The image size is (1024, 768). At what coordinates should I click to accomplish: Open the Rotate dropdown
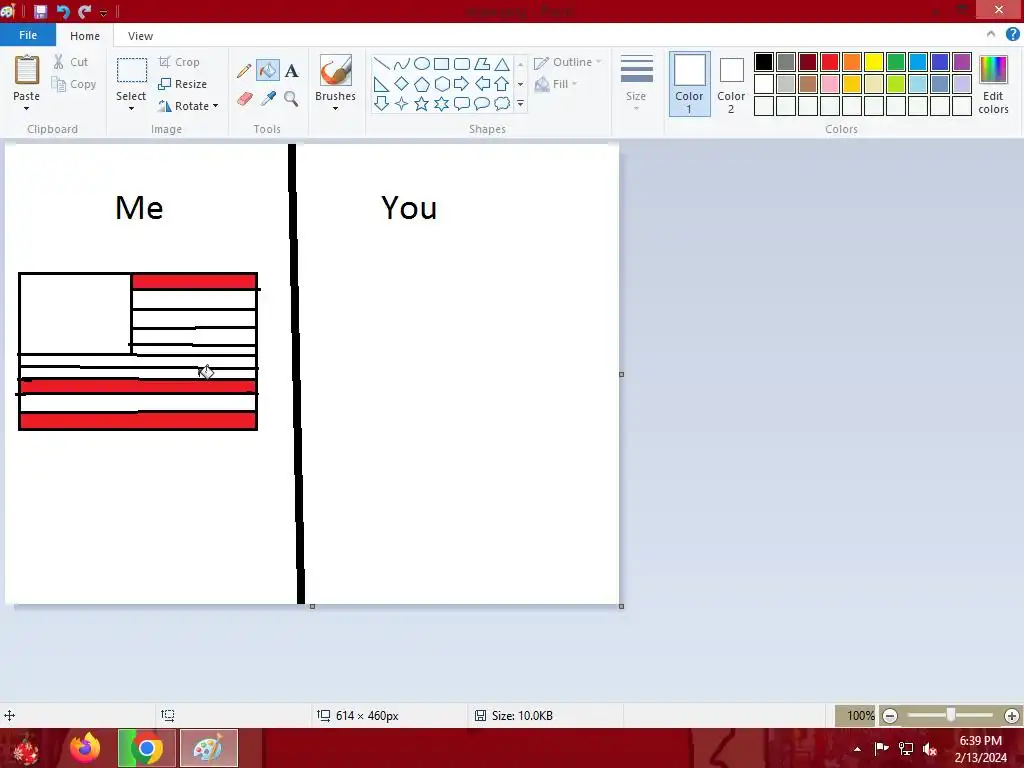pyautogui.click(x=188, y=106)
